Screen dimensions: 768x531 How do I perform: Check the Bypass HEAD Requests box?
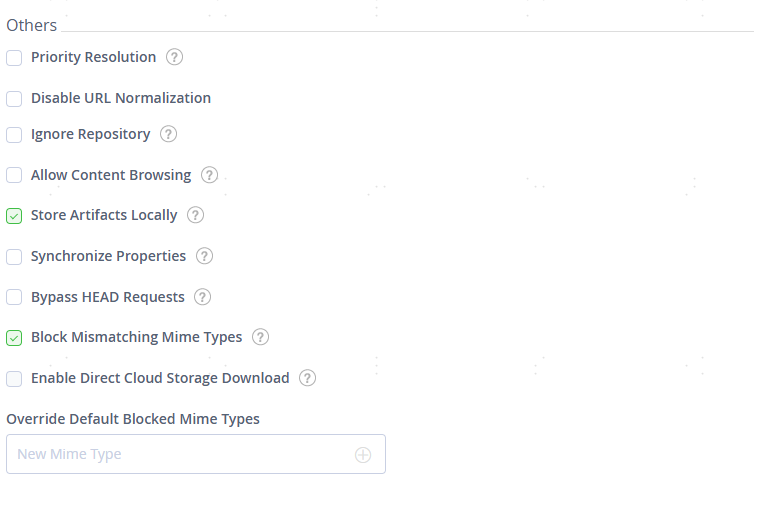pyautogui.click(x=14, y=298)
